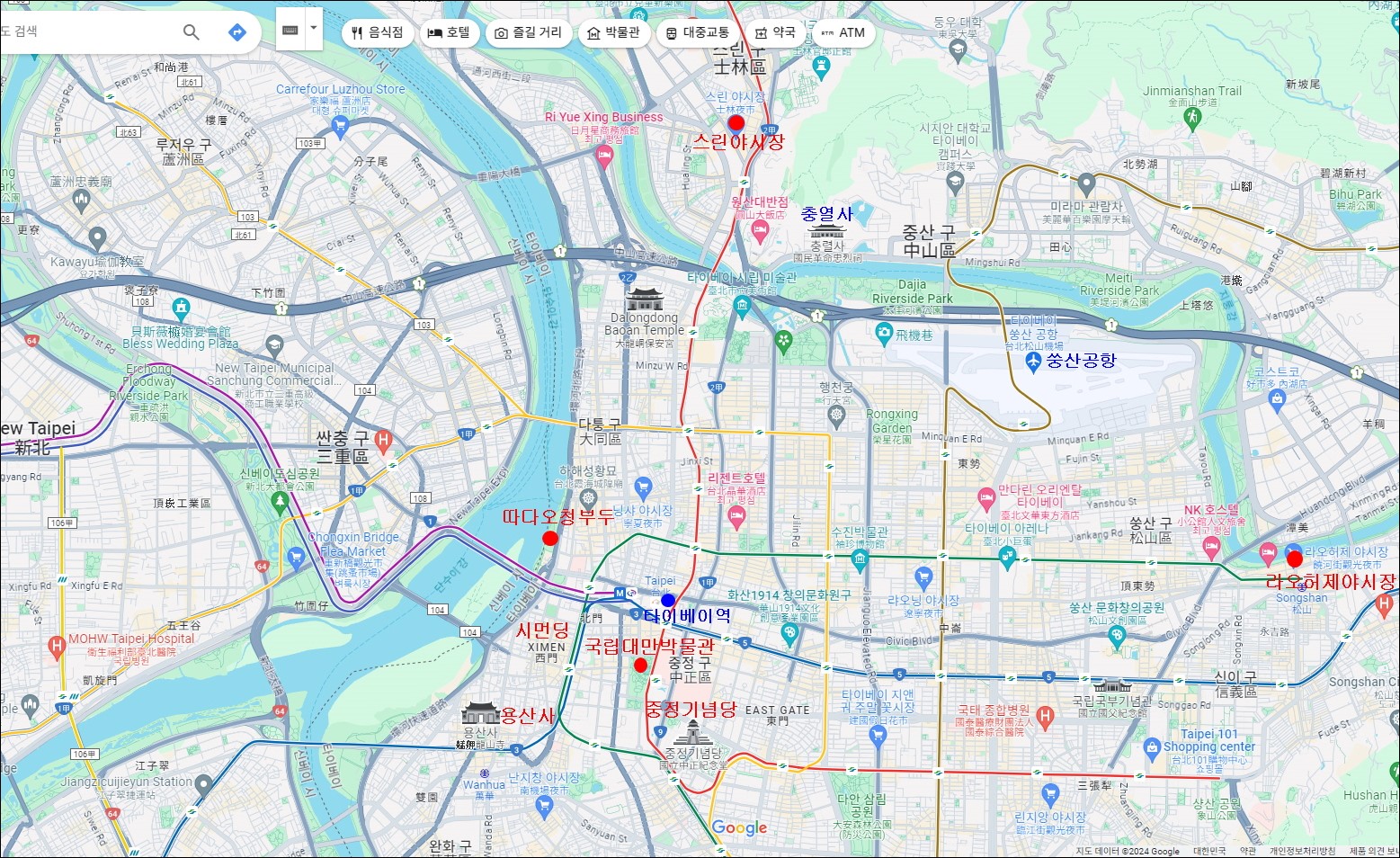
Task: Click the 'XIMEN' district label
Action: 546,647
